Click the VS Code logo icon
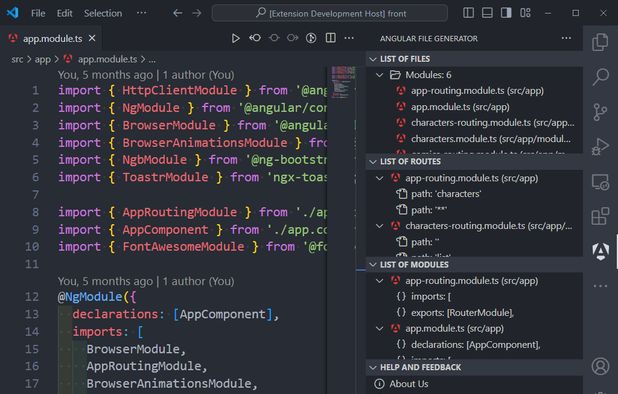The image size is (618, 394). coord(12,13)
